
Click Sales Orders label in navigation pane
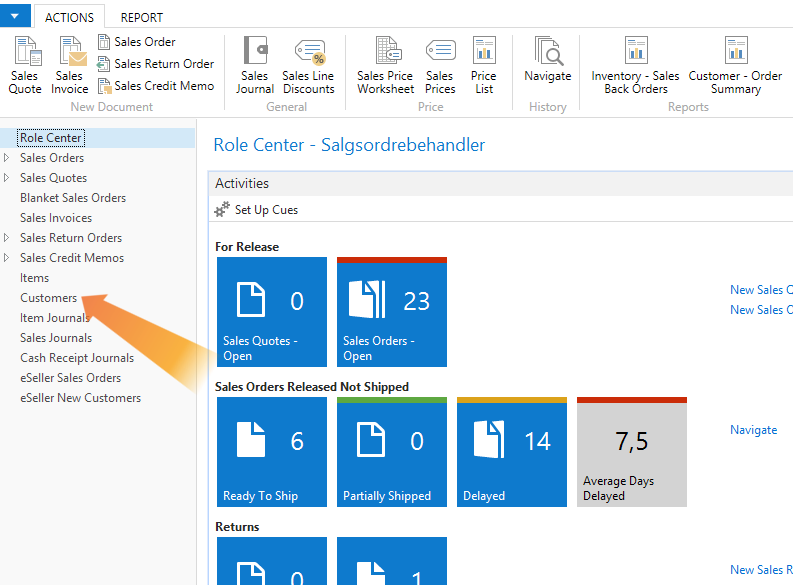click(52, 158)
